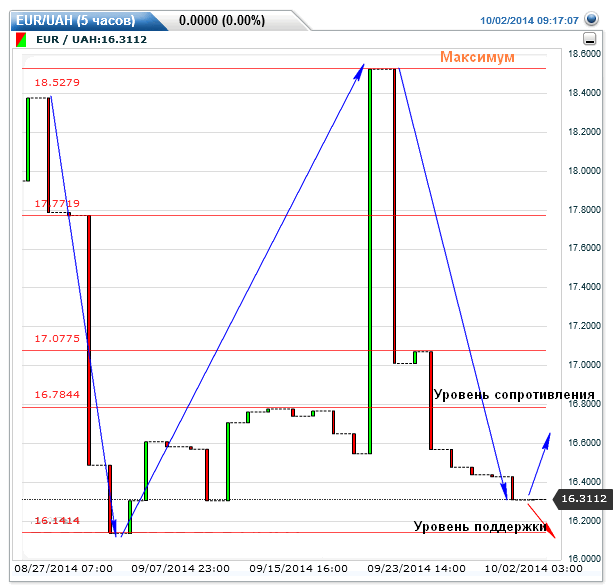Click the Уровень поддержки label
This screenshot has width=613, height=585.
[x=480, y=527]
